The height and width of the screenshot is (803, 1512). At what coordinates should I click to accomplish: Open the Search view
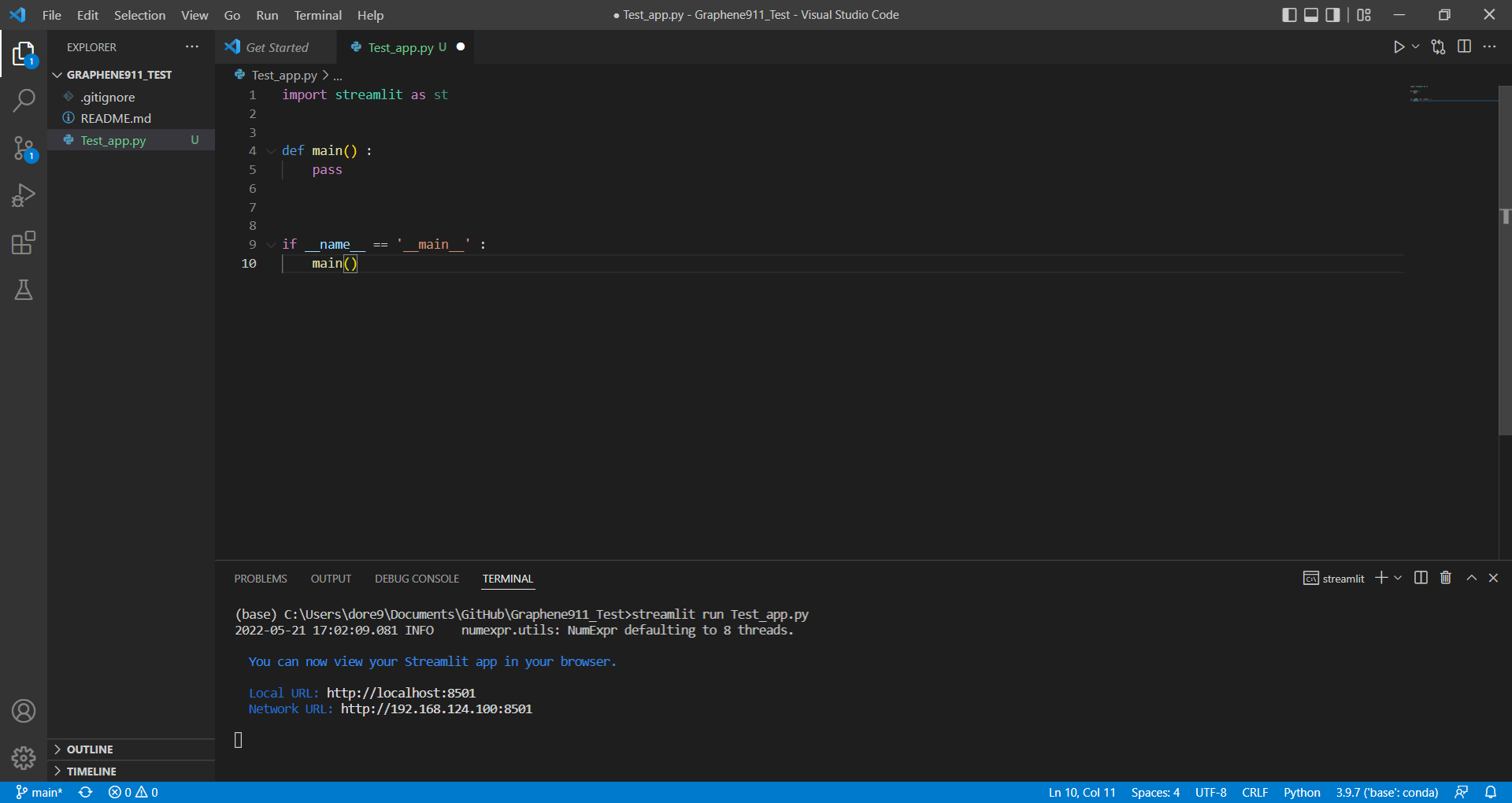[24, 101]
